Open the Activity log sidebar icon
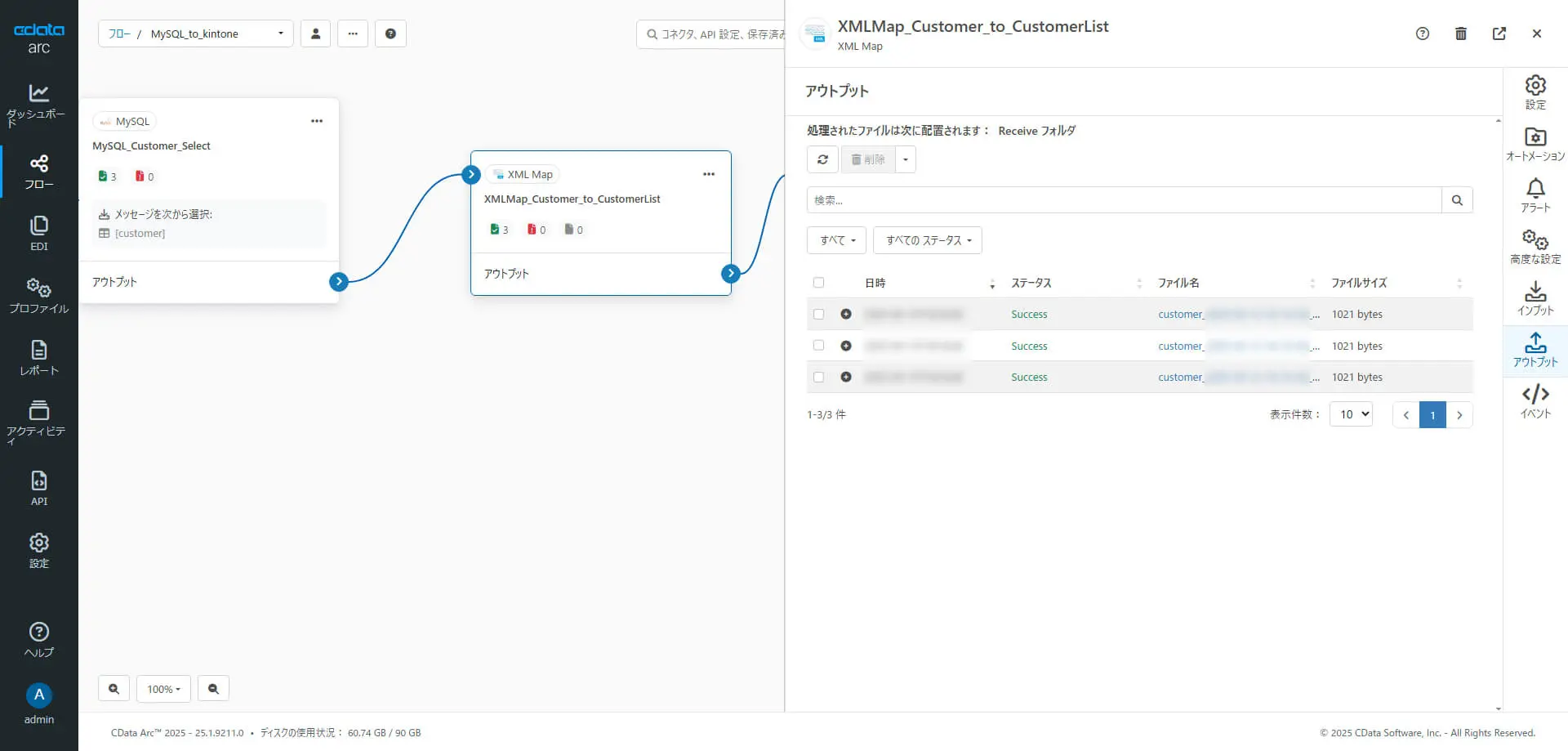1568x751 pixels. 38,421
